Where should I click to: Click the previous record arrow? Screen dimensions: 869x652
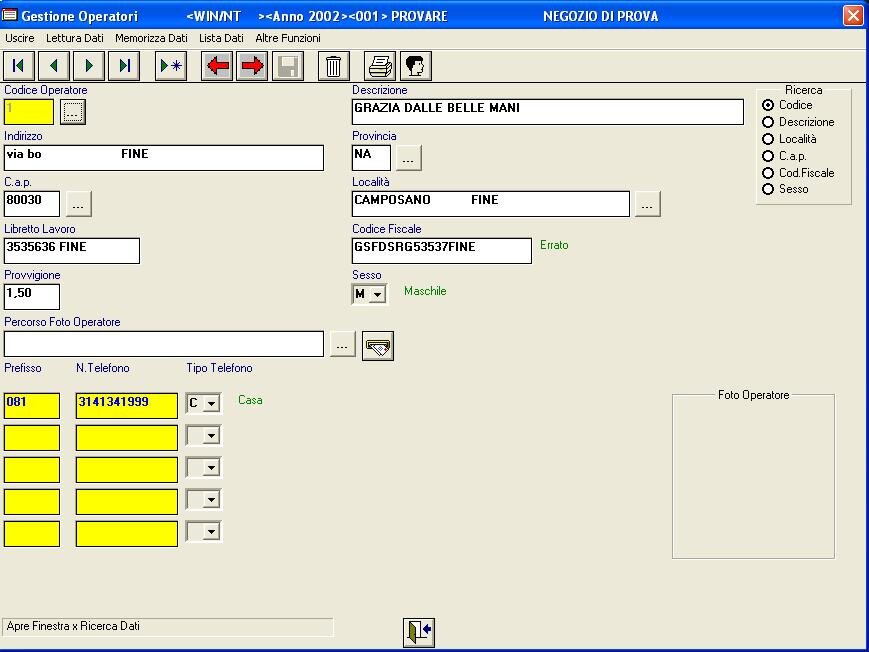[x=54, y=66]
